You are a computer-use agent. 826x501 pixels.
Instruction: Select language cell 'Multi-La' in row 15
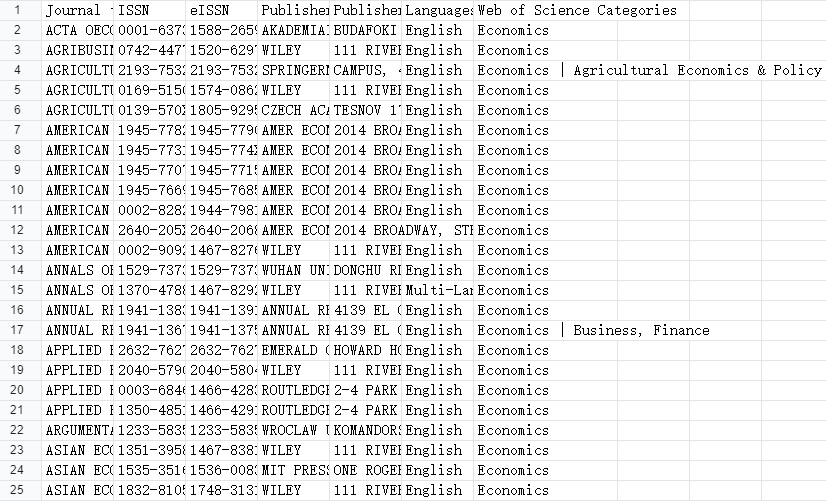(438, 290)
